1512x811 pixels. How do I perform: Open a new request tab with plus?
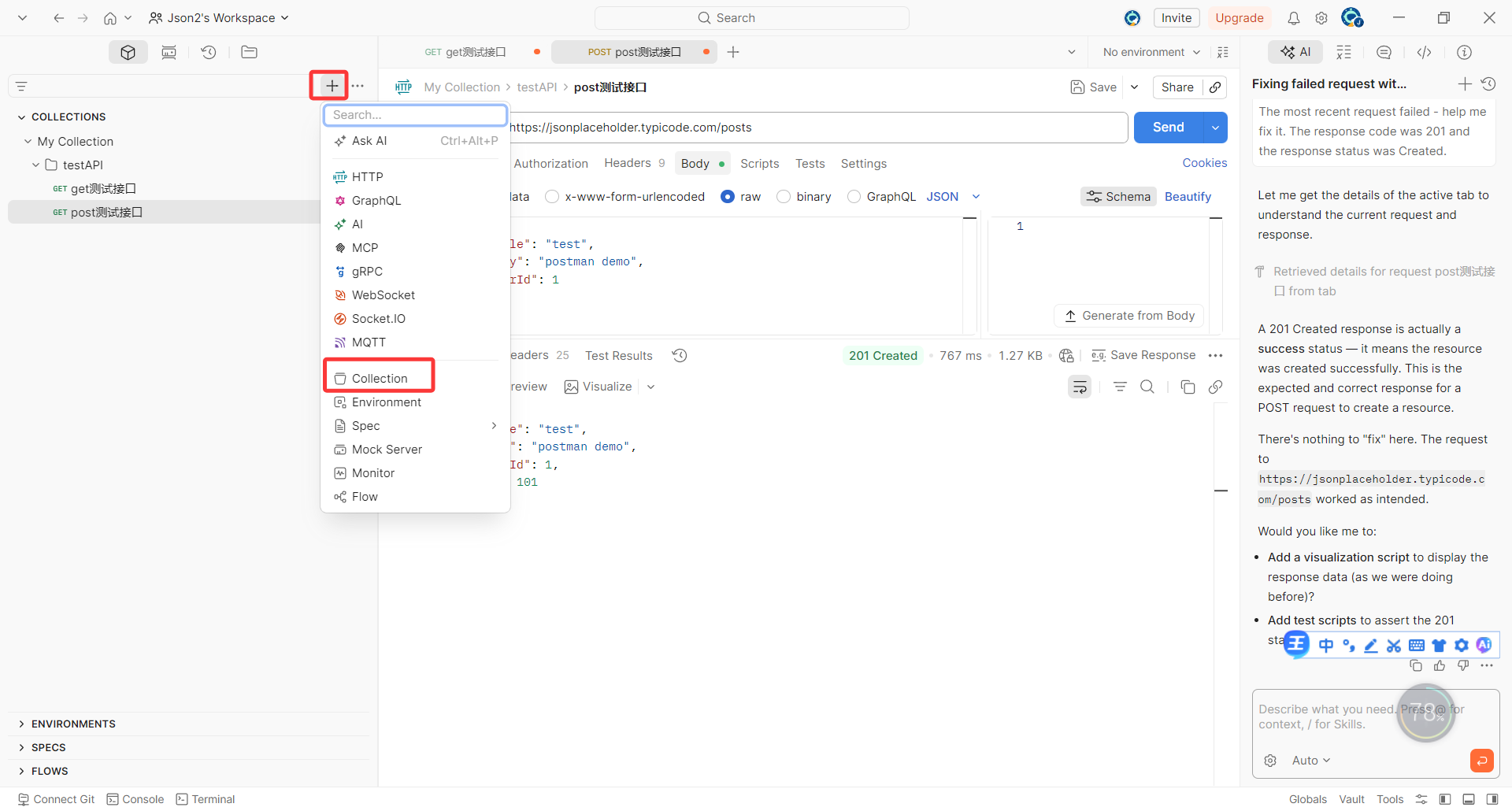pyautogui.click(x=733, y=52)
